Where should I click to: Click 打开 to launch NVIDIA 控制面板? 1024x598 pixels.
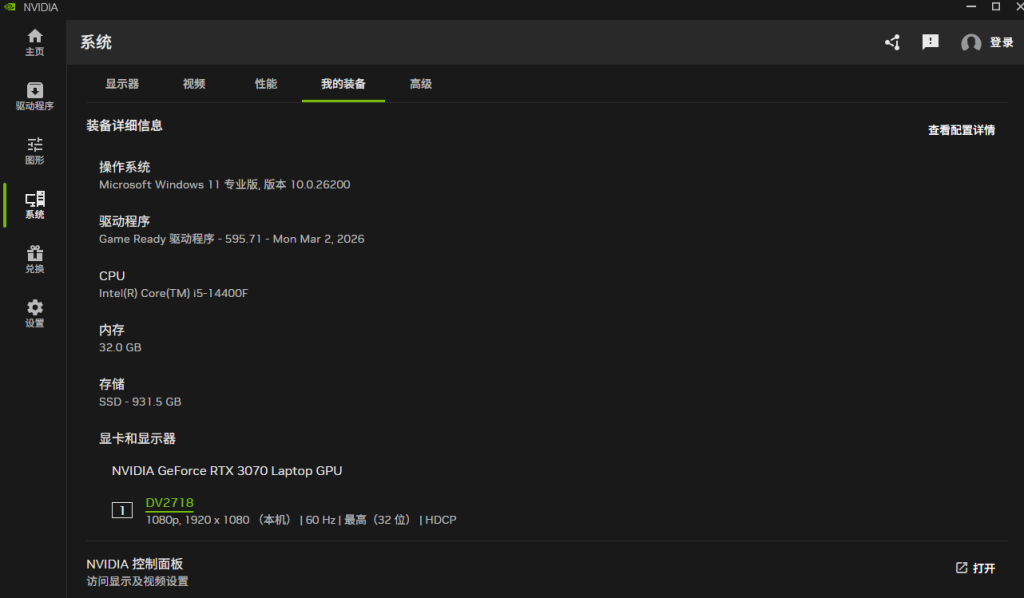click(975, 567)
